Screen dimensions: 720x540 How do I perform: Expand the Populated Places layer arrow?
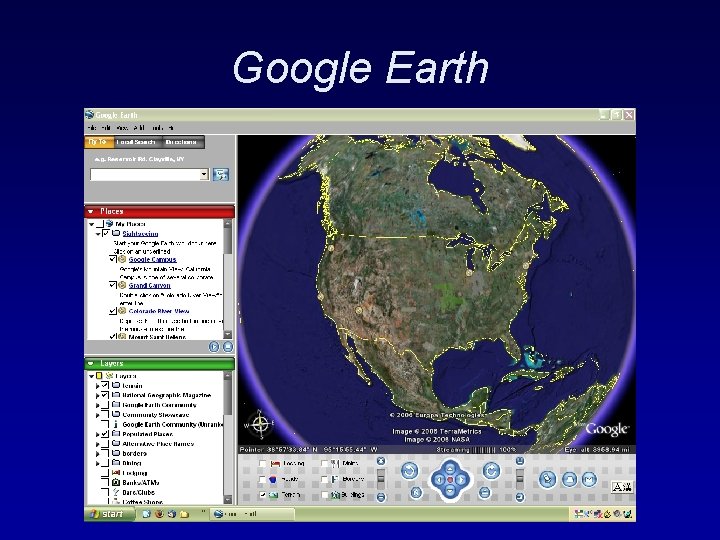pos(97,434)
